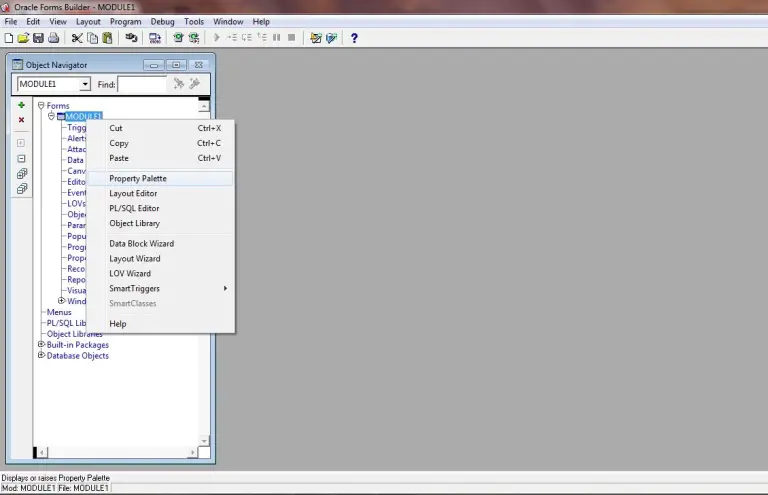Expand the Built-in Packages node
The image size is (768, 495).
(x=41, y=344)
